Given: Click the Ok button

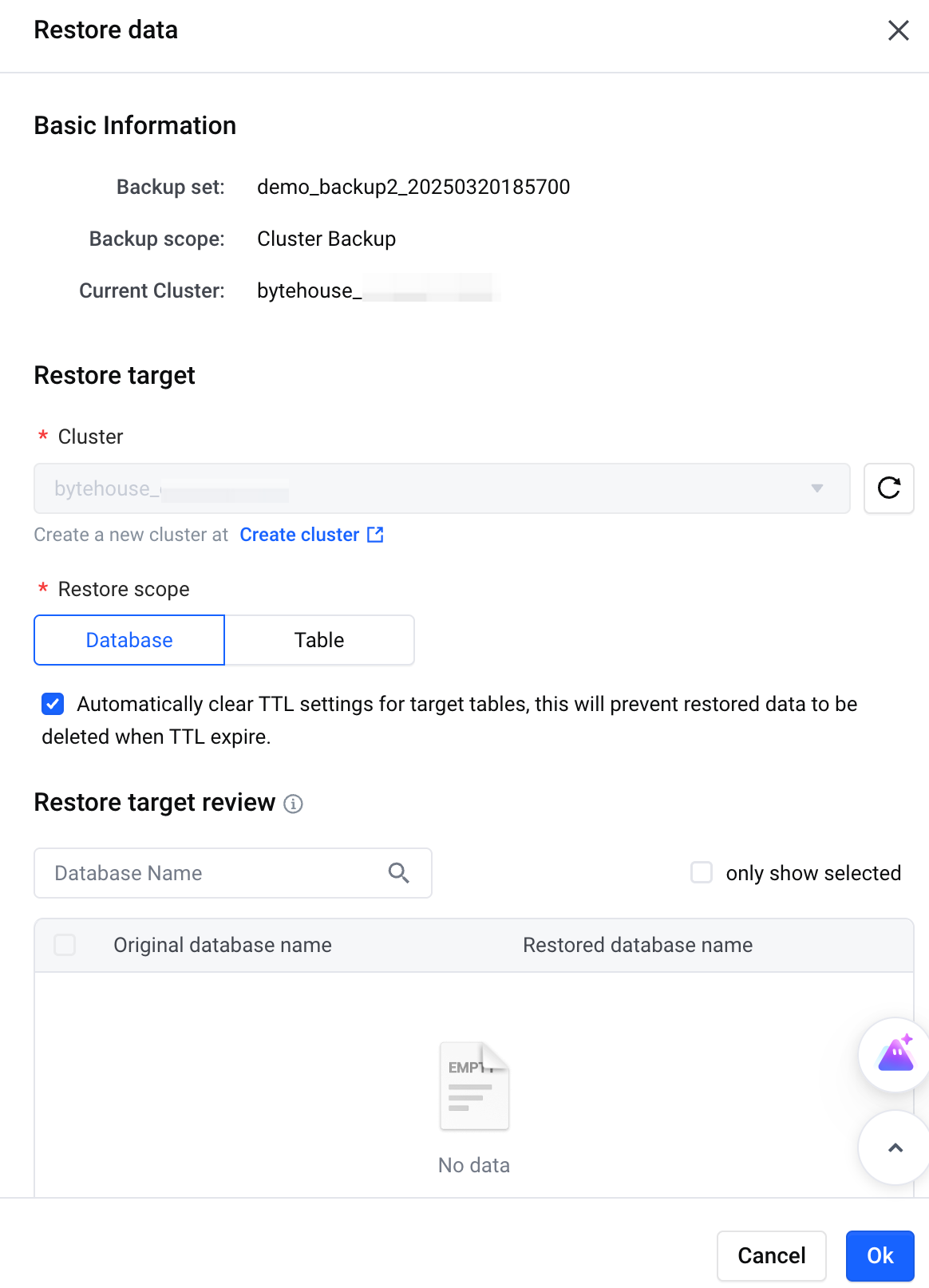Looking at the screenshot, I should click(880, 1255).
